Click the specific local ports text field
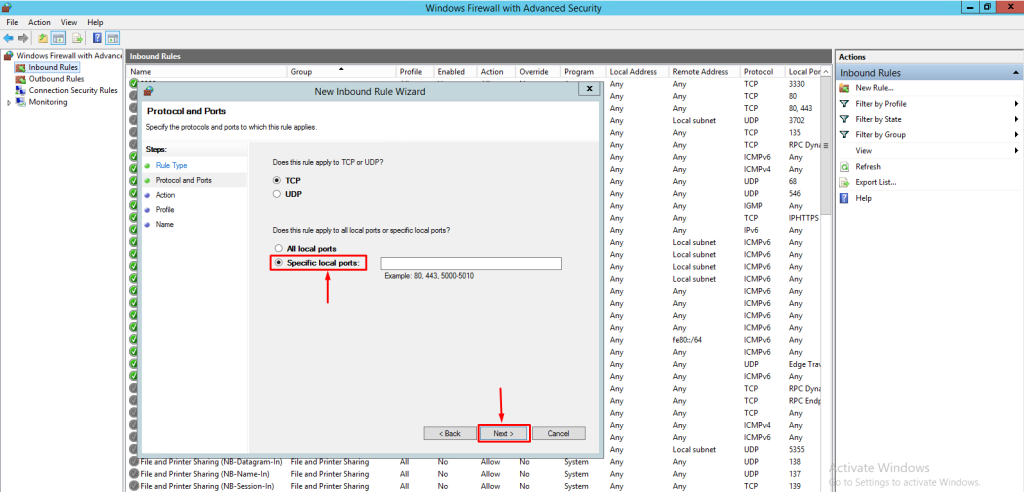Screen dimensions: 1024x492 click(470, 263)
